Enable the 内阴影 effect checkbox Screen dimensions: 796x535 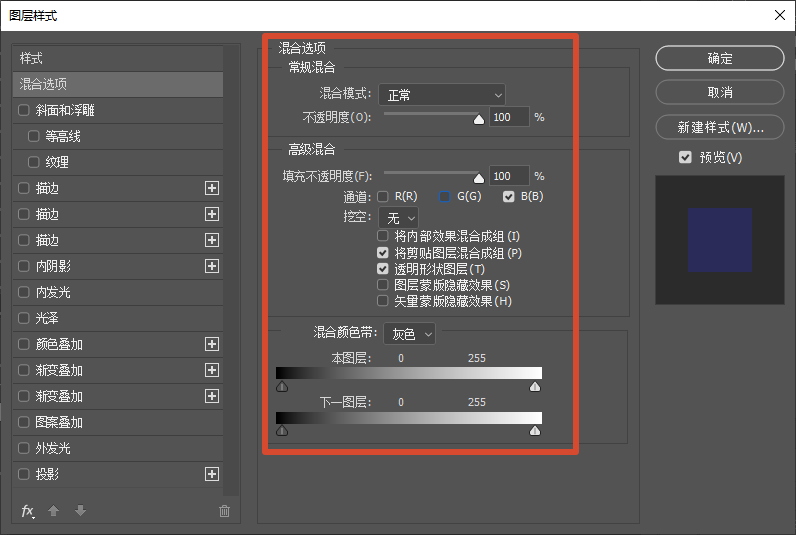[24, 266]
